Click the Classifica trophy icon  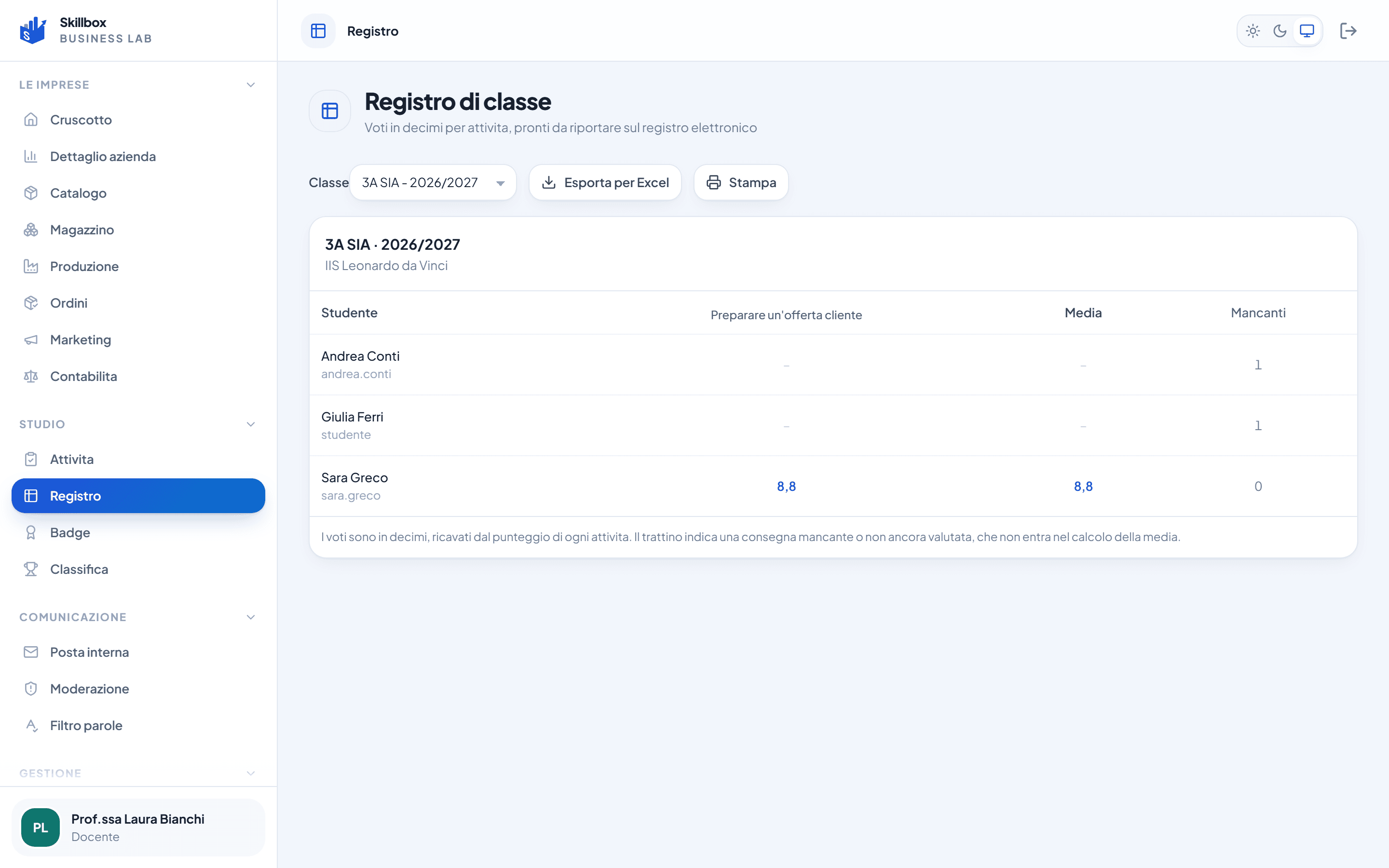[31, 570]
